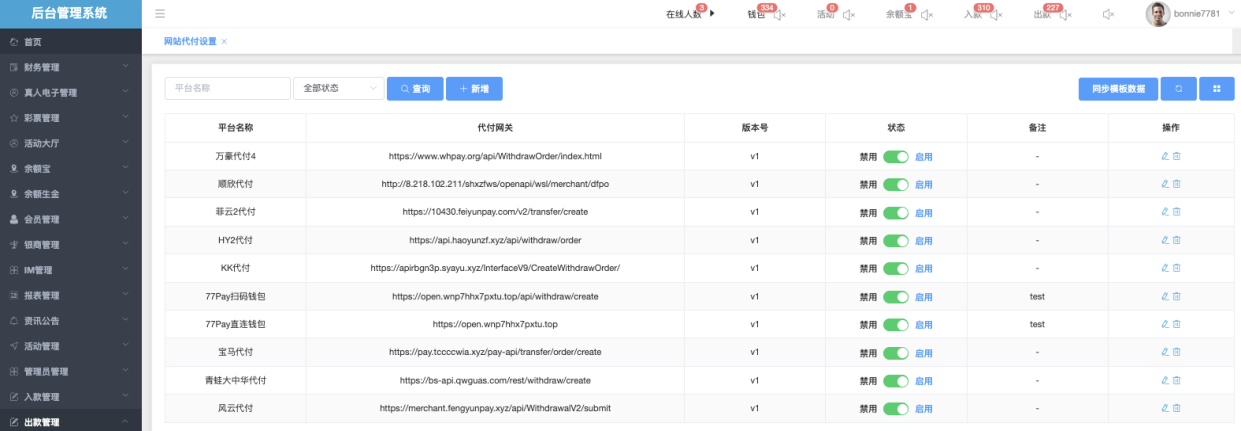Click the 平台名称 search input field
This screenshot has width=1241, height=431.
(x=227, y=89)
